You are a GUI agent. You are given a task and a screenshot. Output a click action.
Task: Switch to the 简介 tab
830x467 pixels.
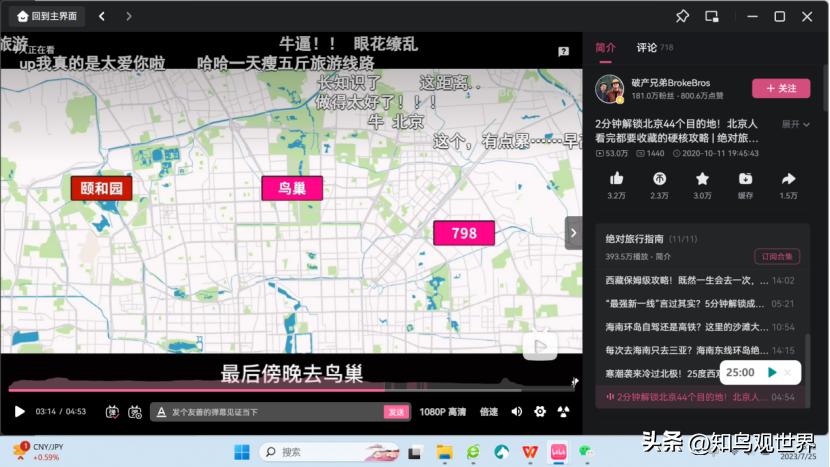point(605,48)
